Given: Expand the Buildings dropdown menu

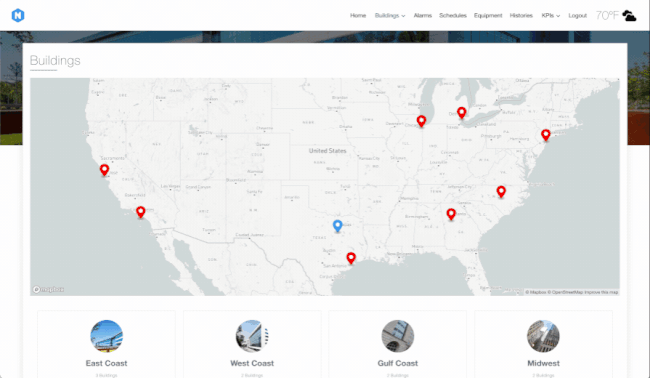Looking at the screenshot, I should click(x=390, y=15).
